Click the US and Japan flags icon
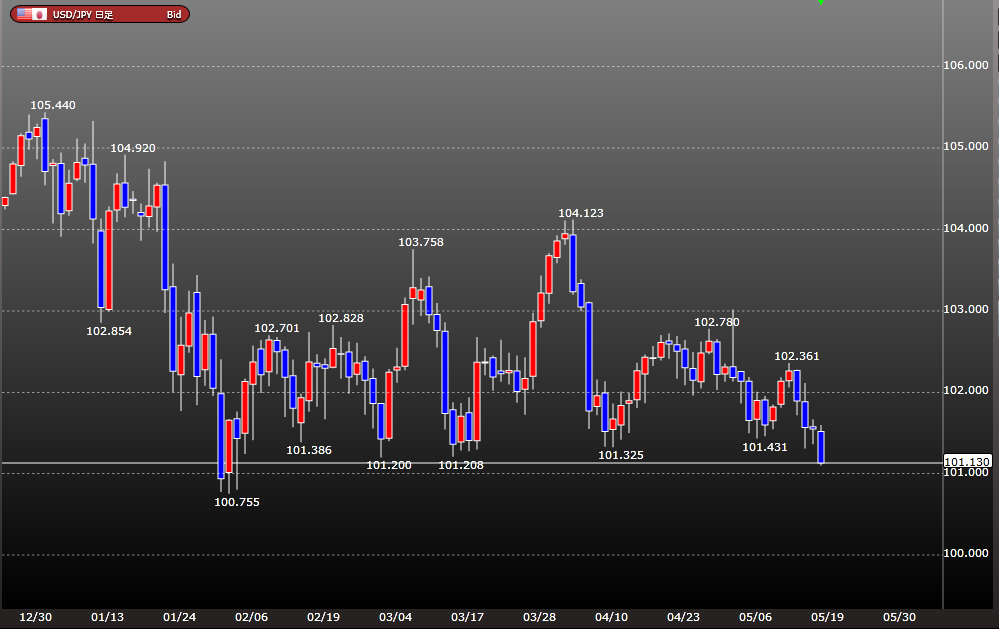 (x=32, y=14)
